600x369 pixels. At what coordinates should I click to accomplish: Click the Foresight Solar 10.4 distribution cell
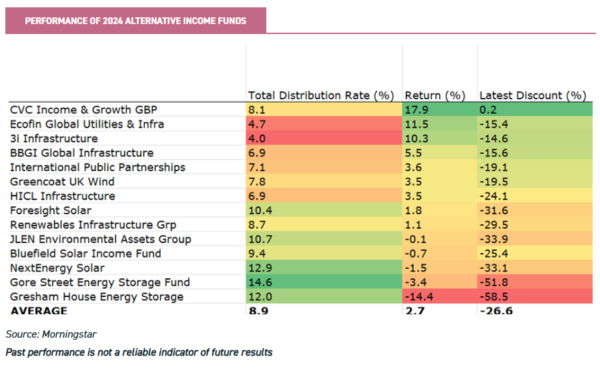[324, 211]
